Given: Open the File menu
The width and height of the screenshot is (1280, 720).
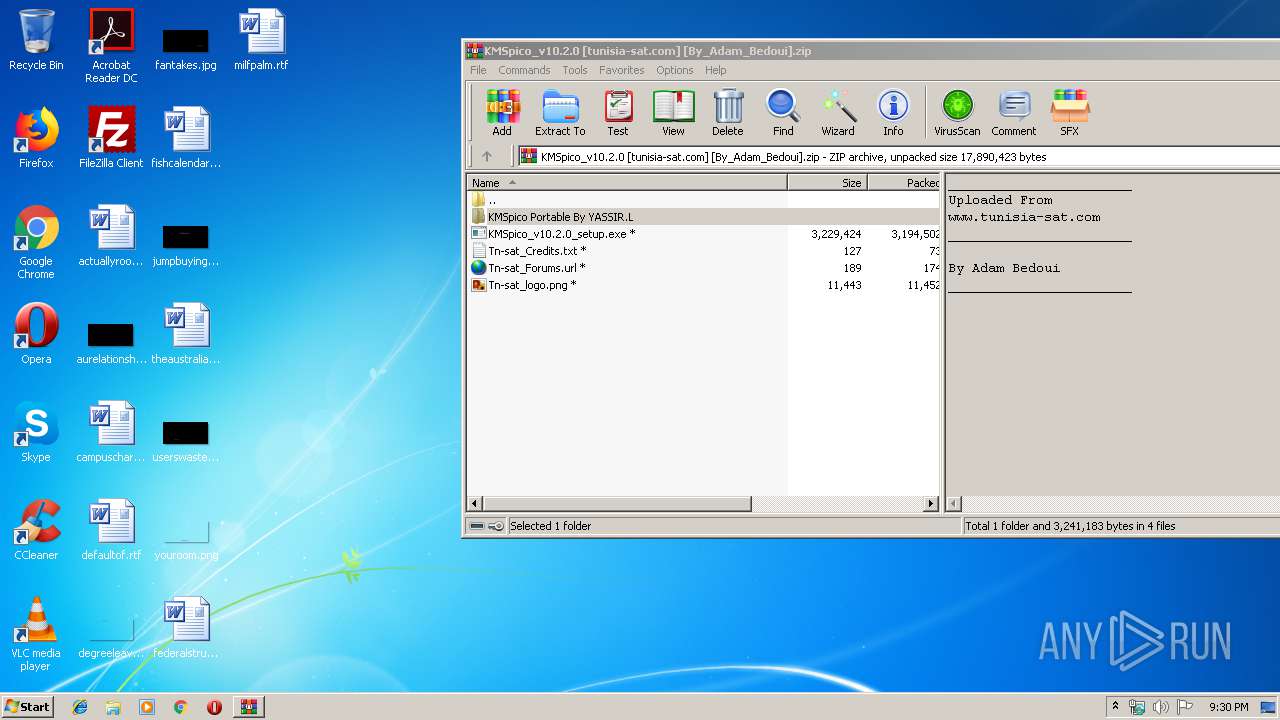Looking at the screenshot, I should pos(478,70).
